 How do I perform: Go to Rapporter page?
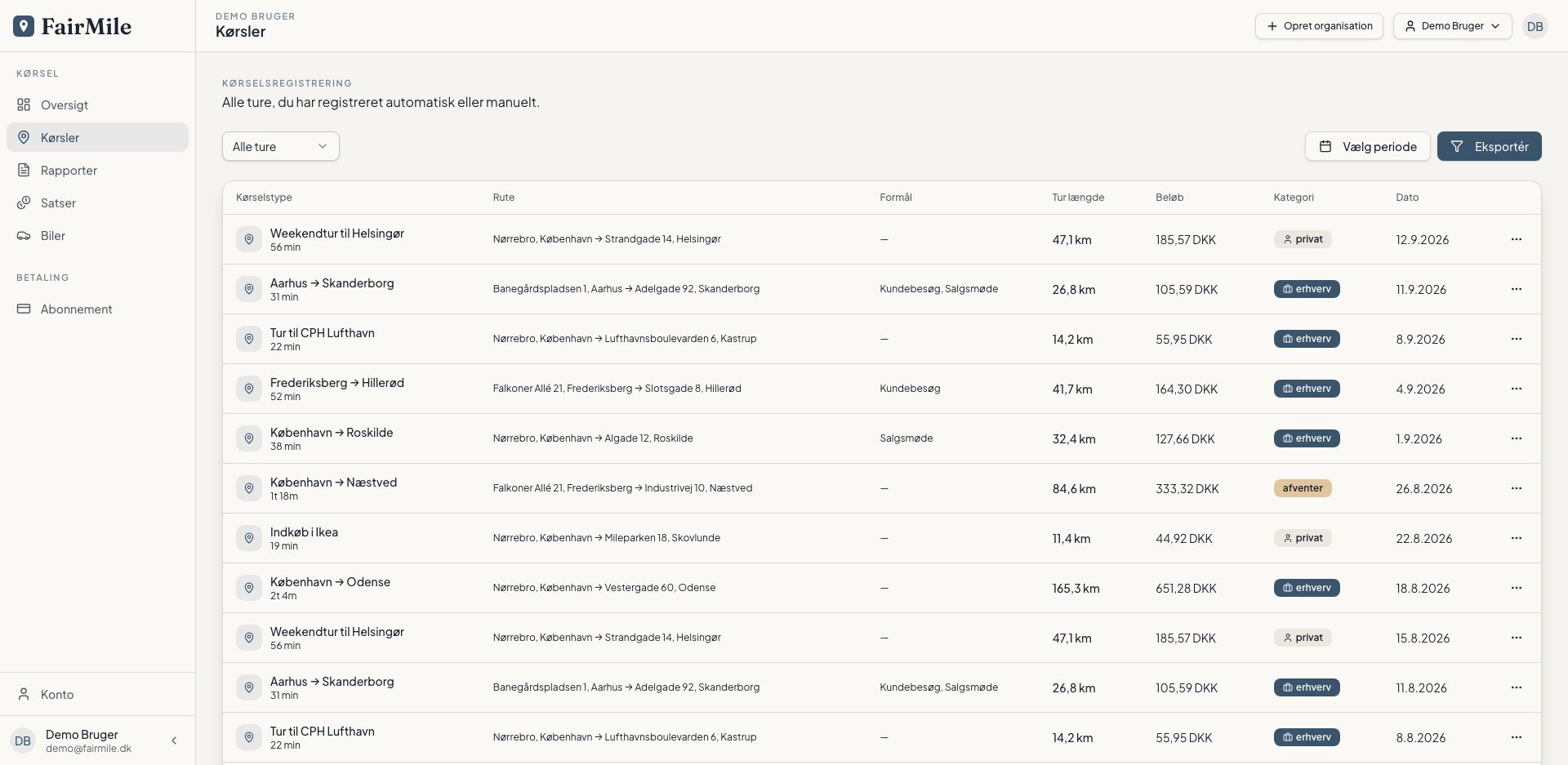(97, 170)
